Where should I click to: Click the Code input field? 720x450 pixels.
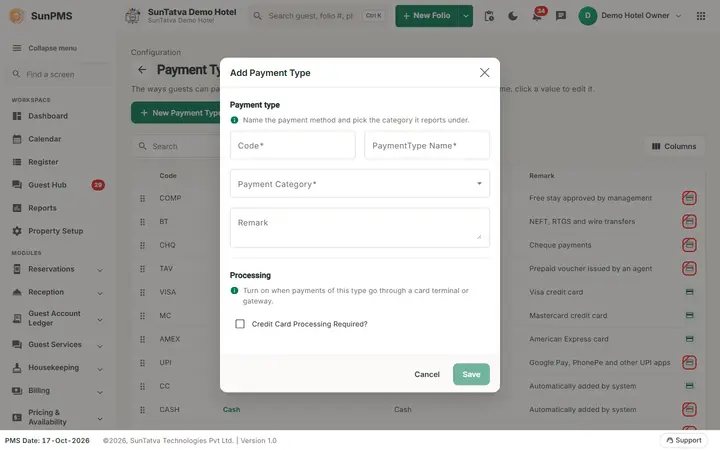coord(292,146)
